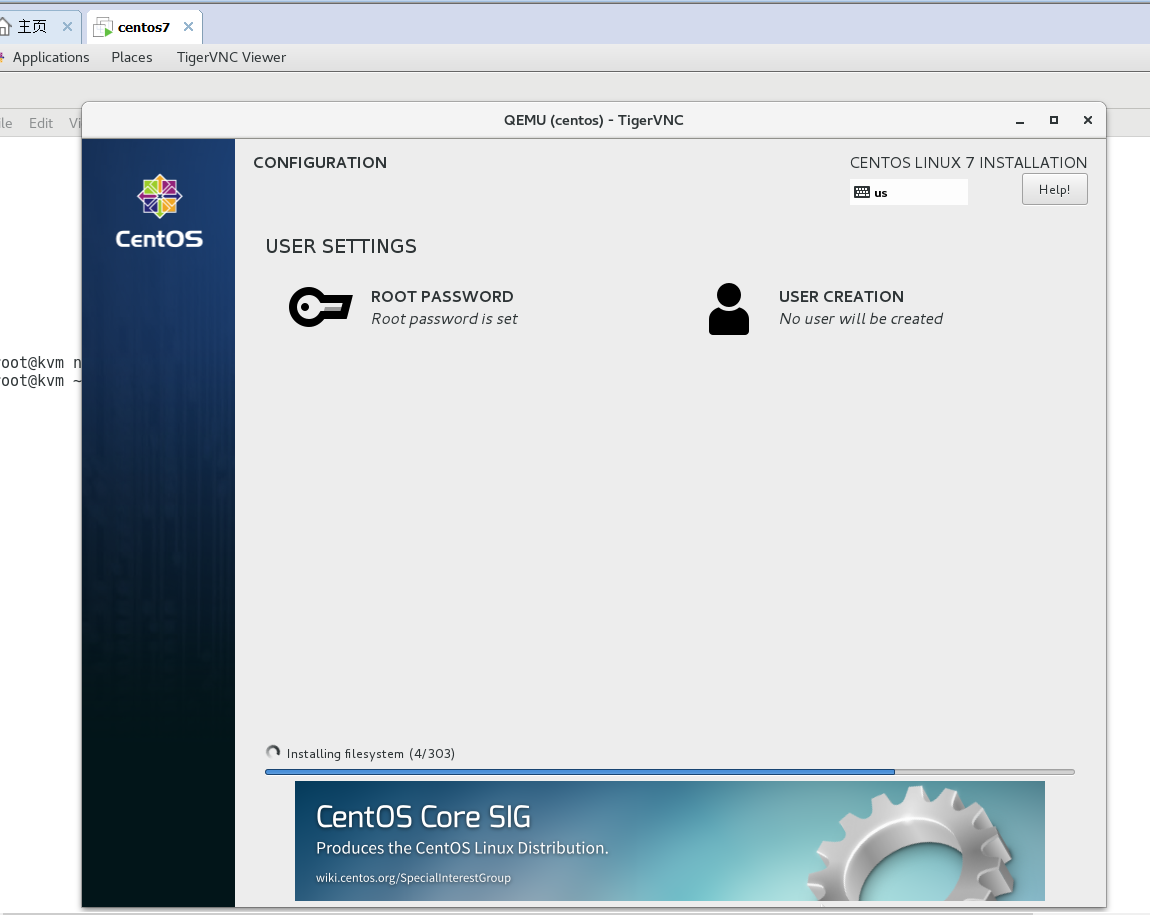Open the Root Password key icon
Screen dimensions: 1150x915
321,306
